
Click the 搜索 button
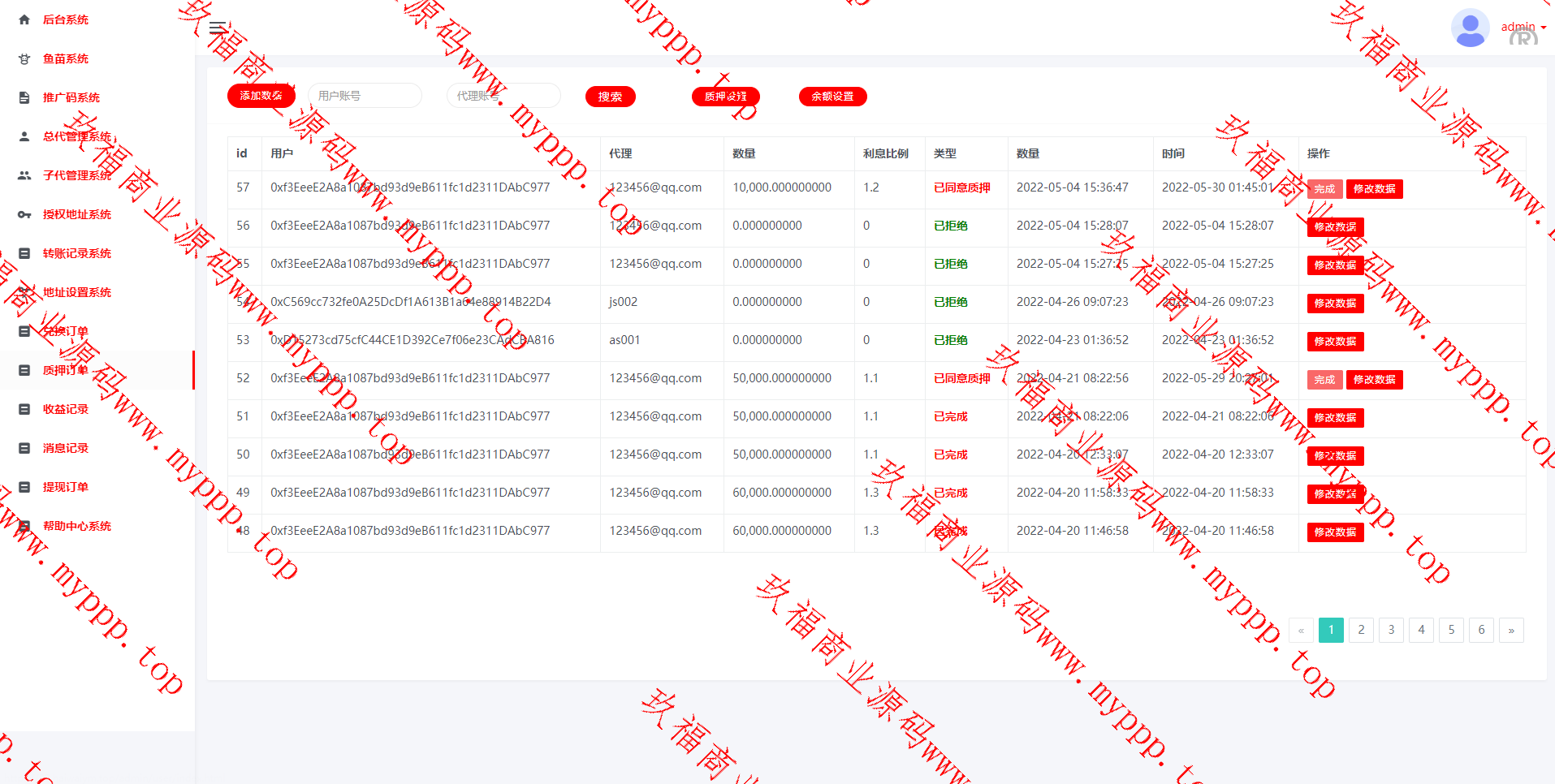[x=610, y=97]
